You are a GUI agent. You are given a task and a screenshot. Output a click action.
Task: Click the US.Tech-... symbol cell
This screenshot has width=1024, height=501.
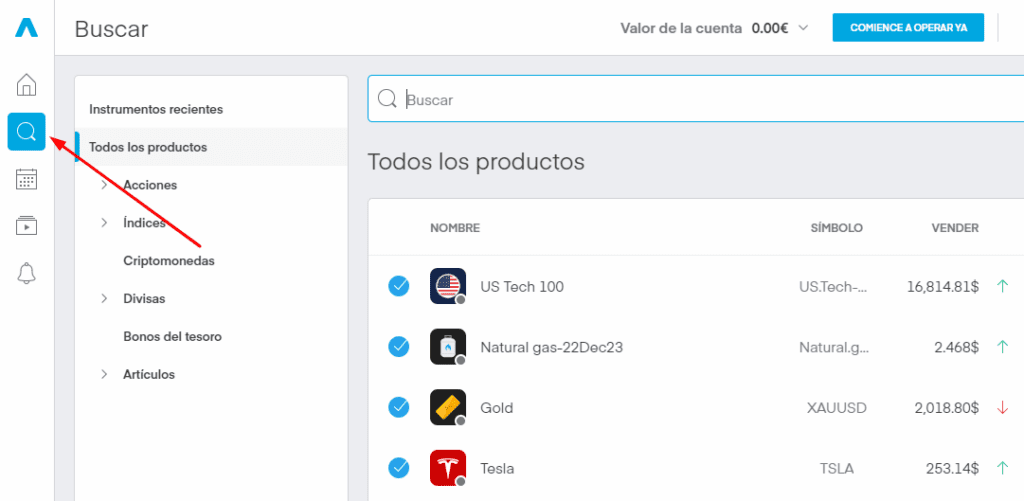[834, 286]
